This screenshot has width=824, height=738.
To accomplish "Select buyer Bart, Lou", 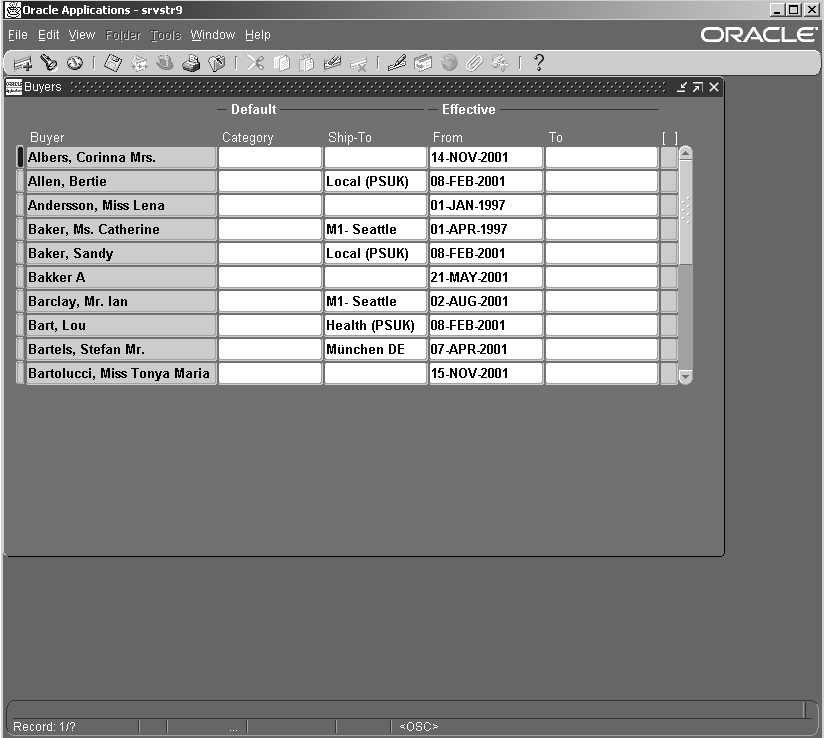I will click(121, 325).
